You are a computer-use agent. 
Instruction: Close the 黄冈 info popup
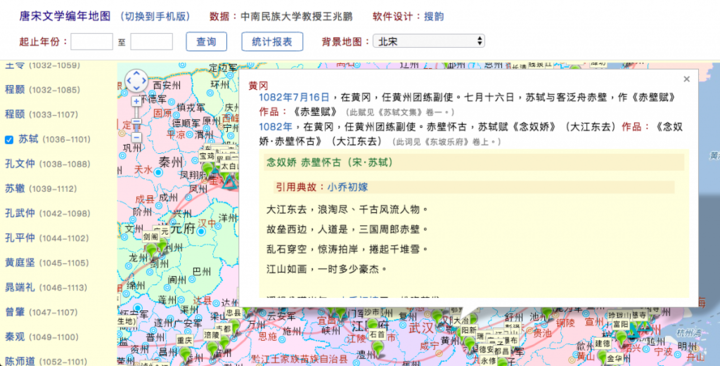coord(686,79)
